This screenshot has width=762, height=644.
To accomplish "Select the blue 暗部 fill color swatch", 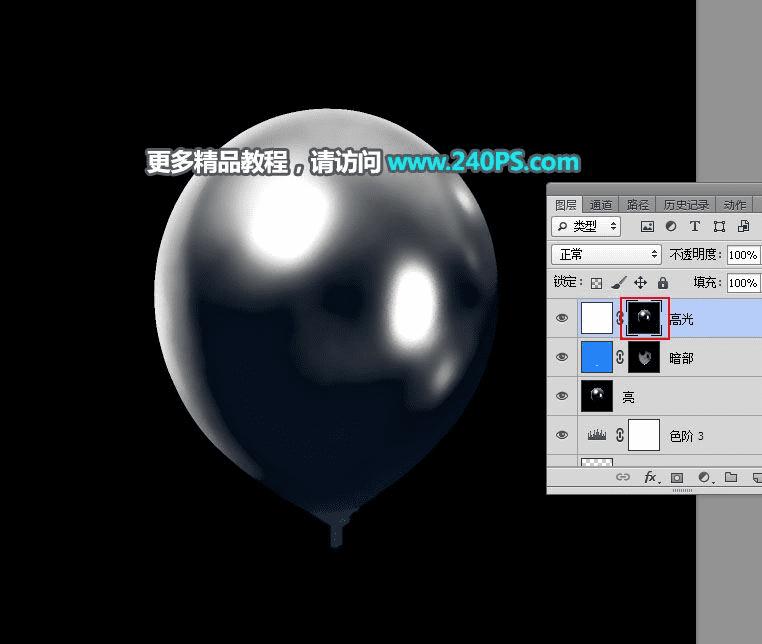I will 596,357.
